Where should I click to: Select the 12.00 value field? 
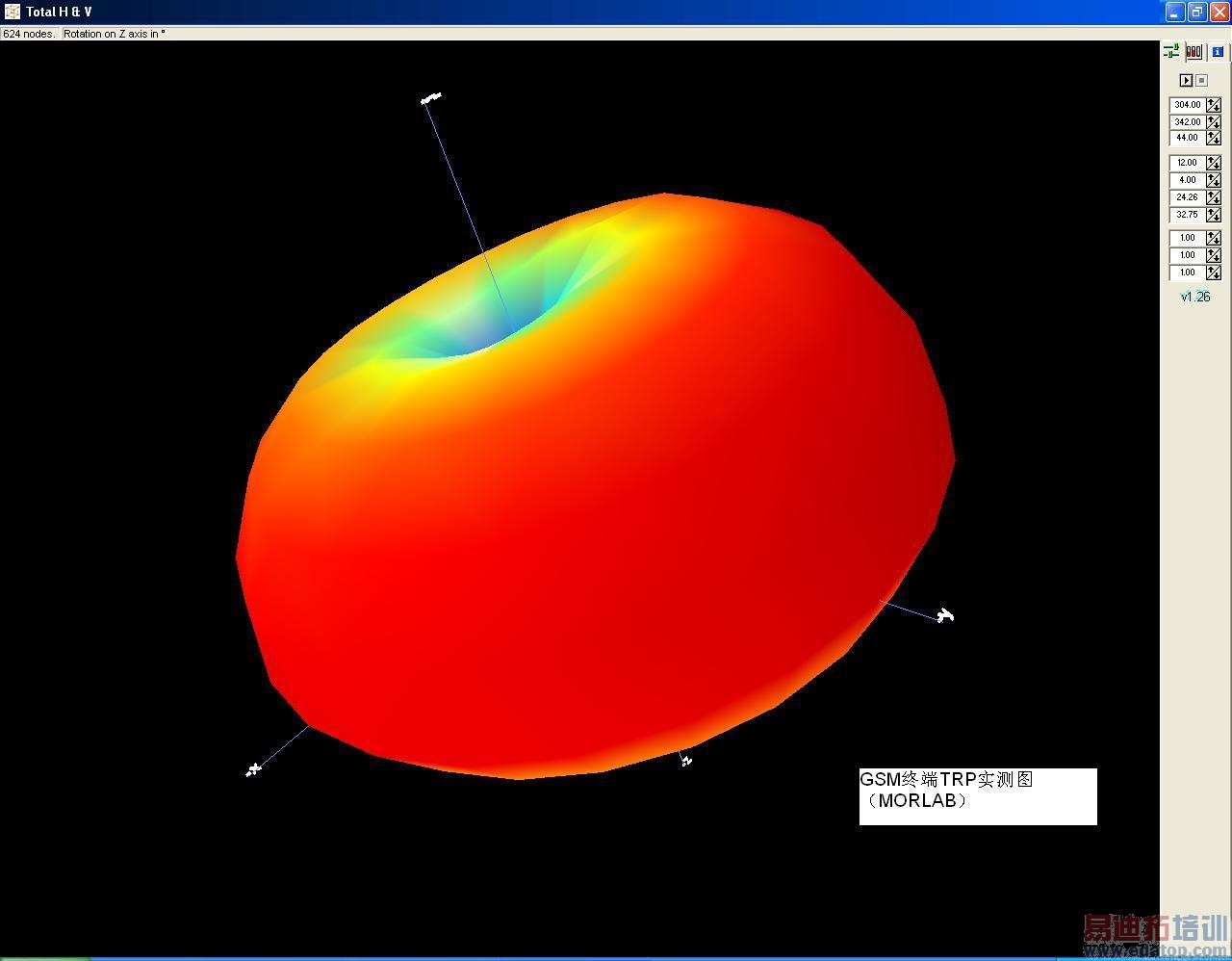pyautogui.click(x=1188, y=163)
